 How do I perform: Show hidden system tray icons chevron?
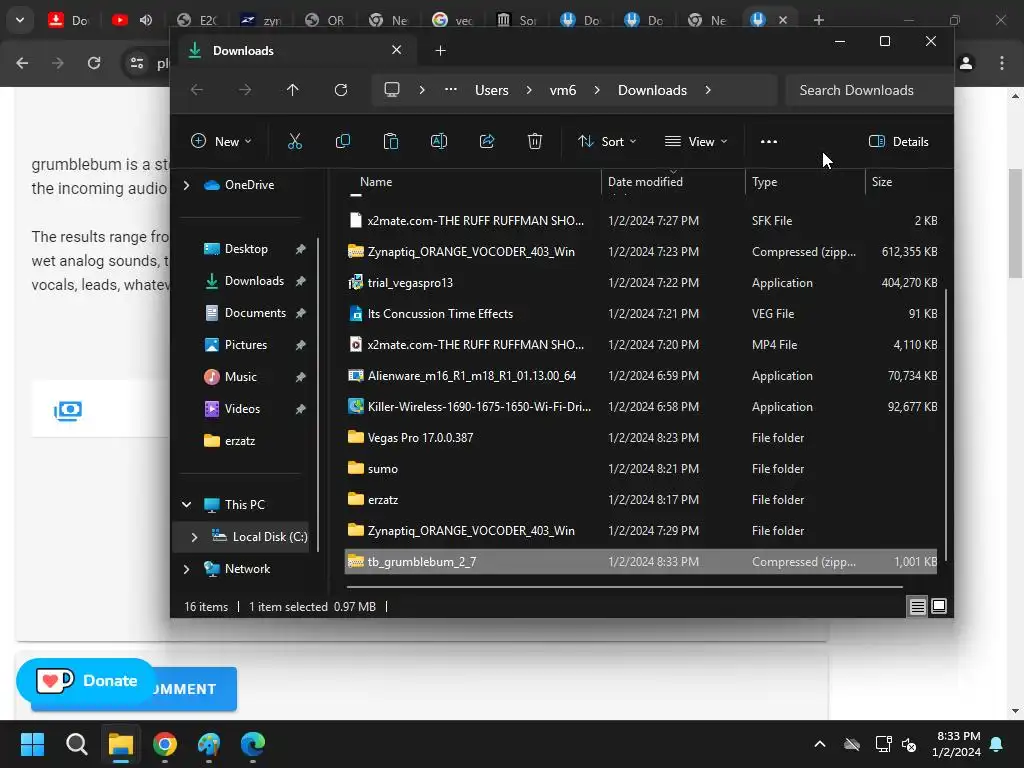click(x=820, y=744)
